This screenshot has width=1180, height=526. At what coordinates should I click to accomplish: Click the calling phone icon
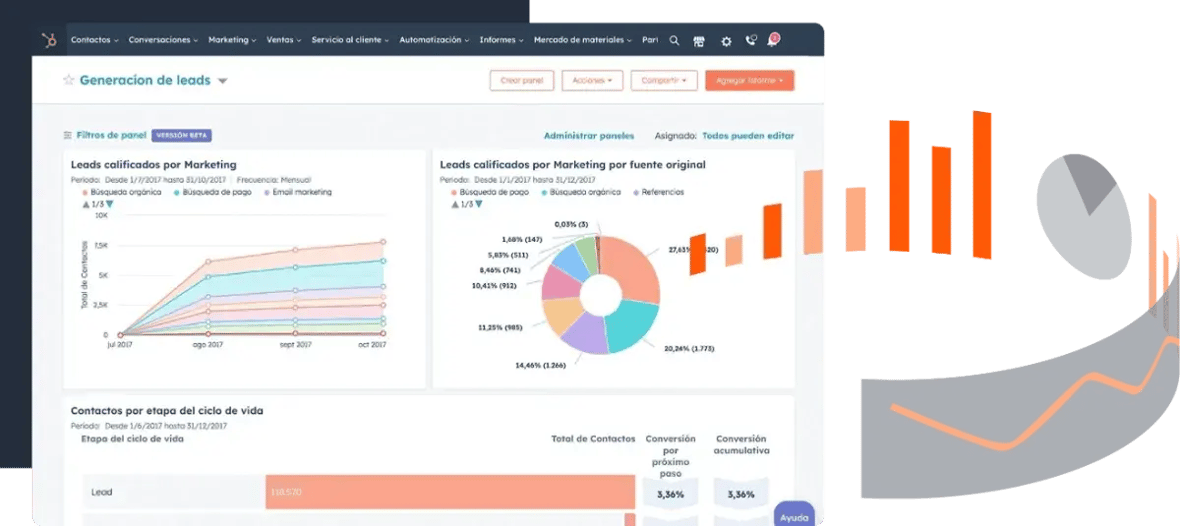[x=750, y=41]
